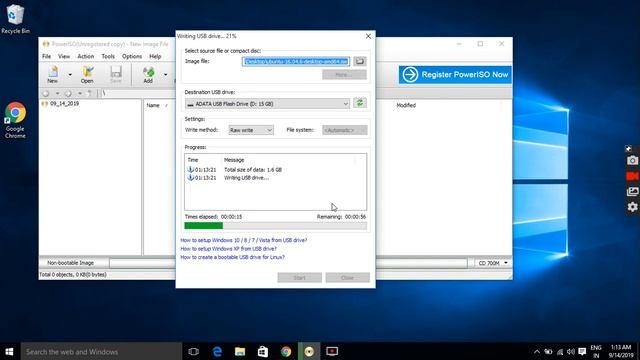Click the Modified column header
Viewport: 640px width, 360px height.
pos(406,105)
